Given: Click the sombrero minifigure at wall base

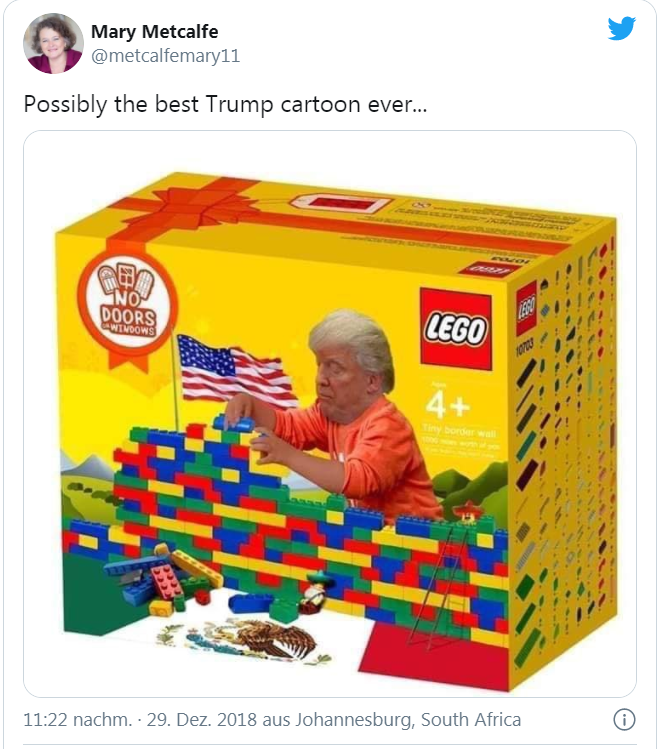Looking at the screenshot, I should tap(314, 592).
